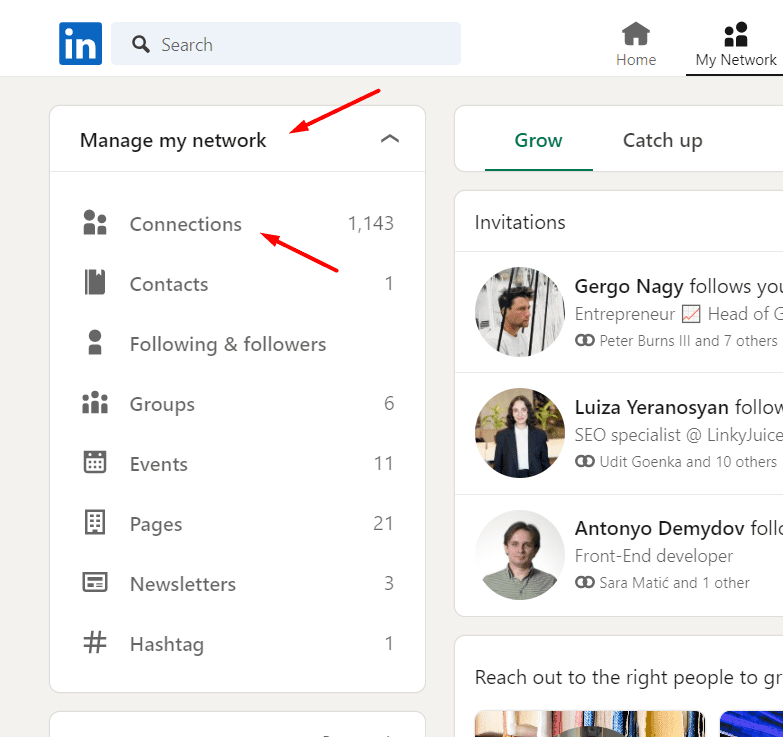Click the name Antonyo Demydov
This screenshot has height=737, width=783.
(659, 528)
